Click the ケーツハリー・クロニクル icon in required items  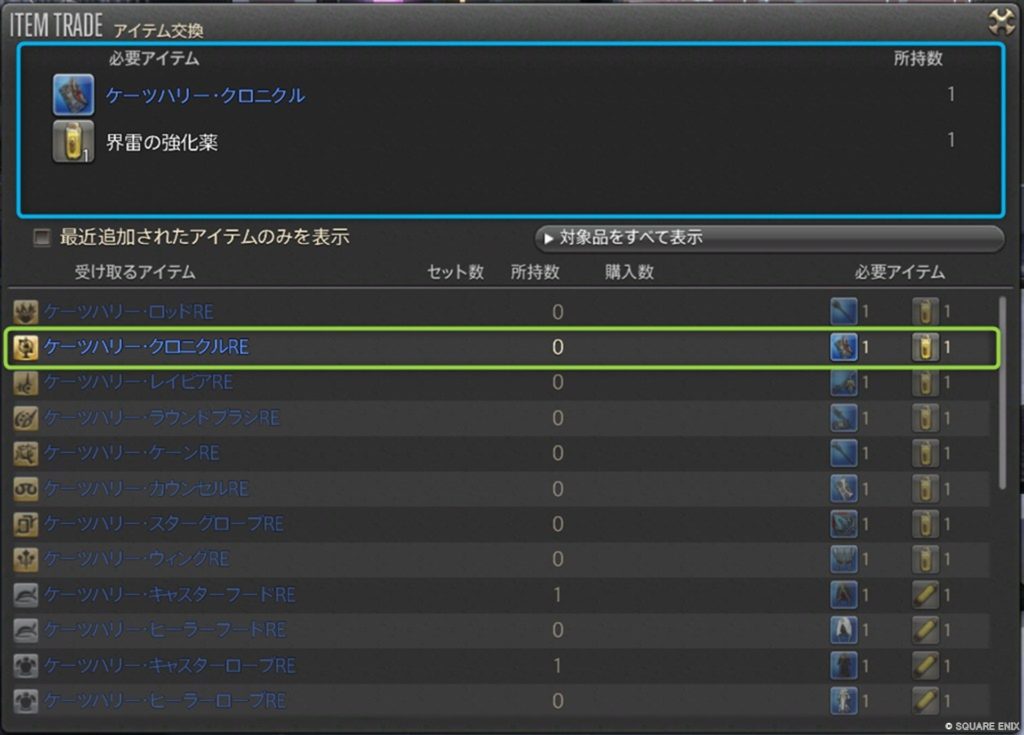point(73,95)
